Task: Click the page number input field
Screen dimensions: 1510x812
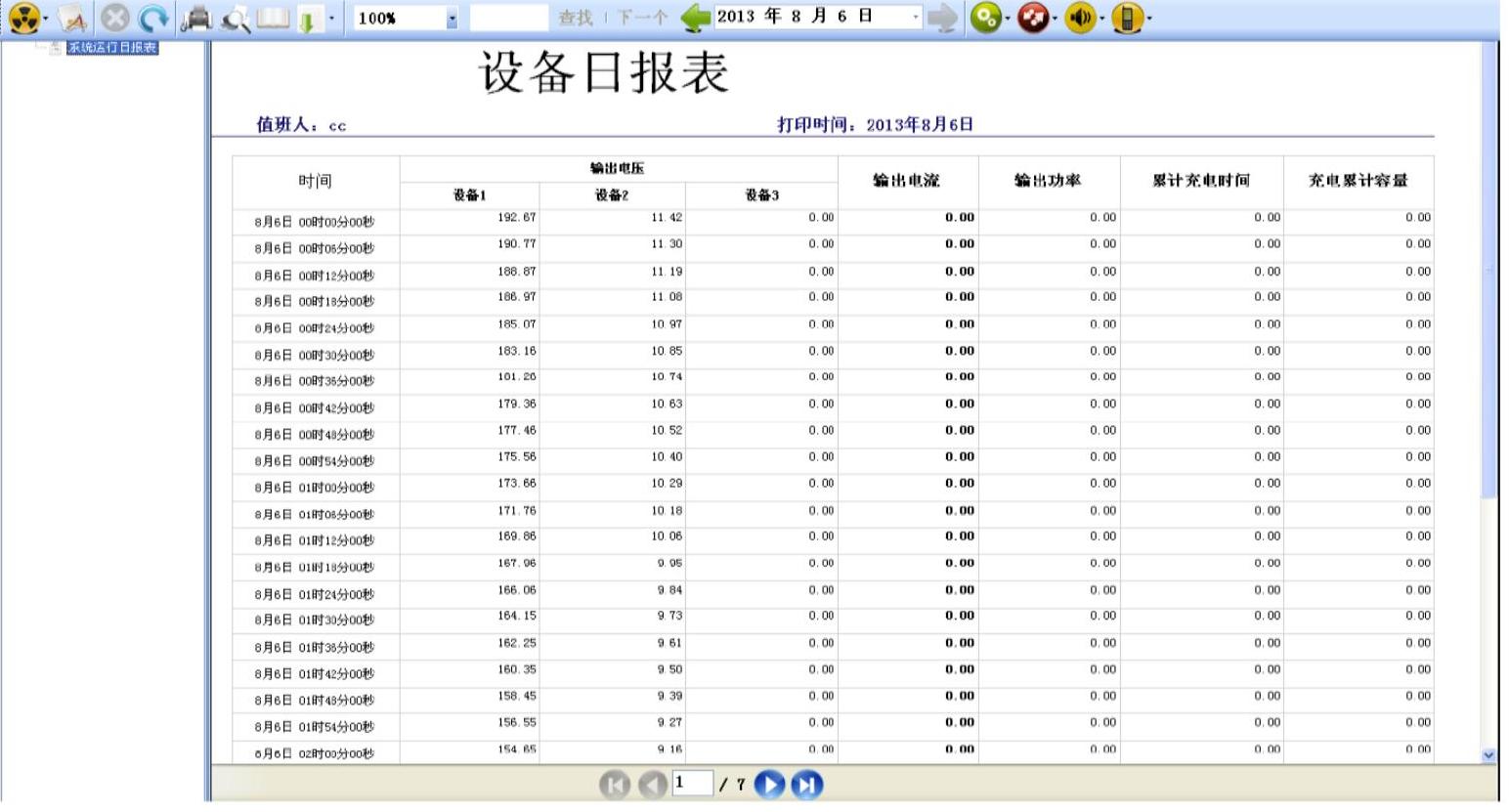Action: [x=692, y=784]
